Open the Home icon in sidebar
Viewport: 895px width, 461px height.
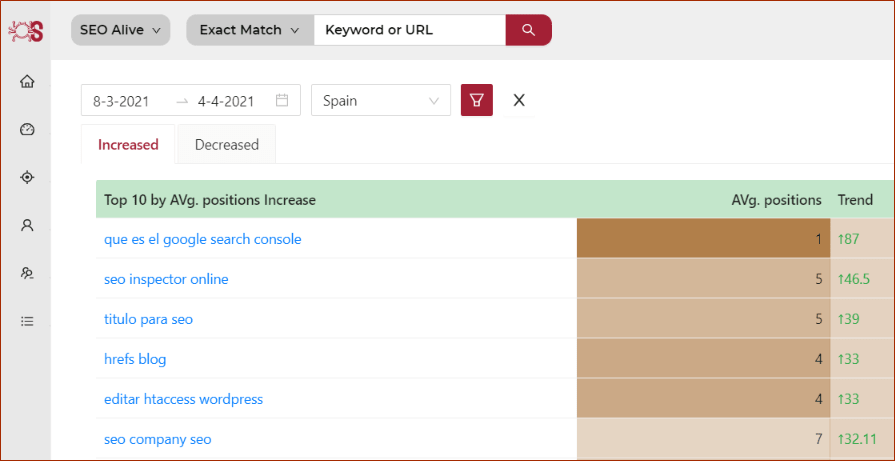pos(27,82)
